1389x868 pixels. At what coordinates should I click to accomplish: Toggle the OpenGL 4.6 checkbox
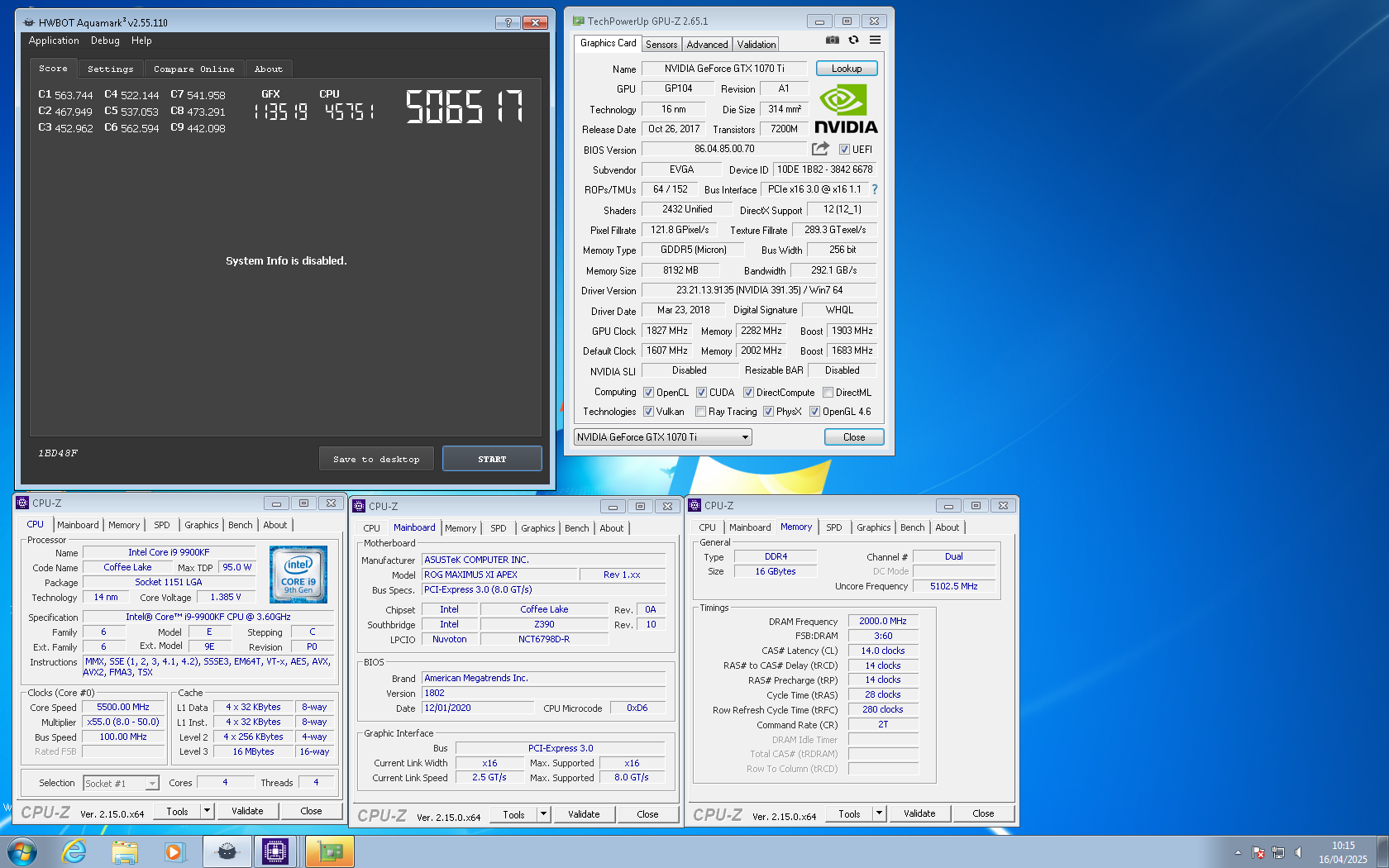click(x=814, y=412)
